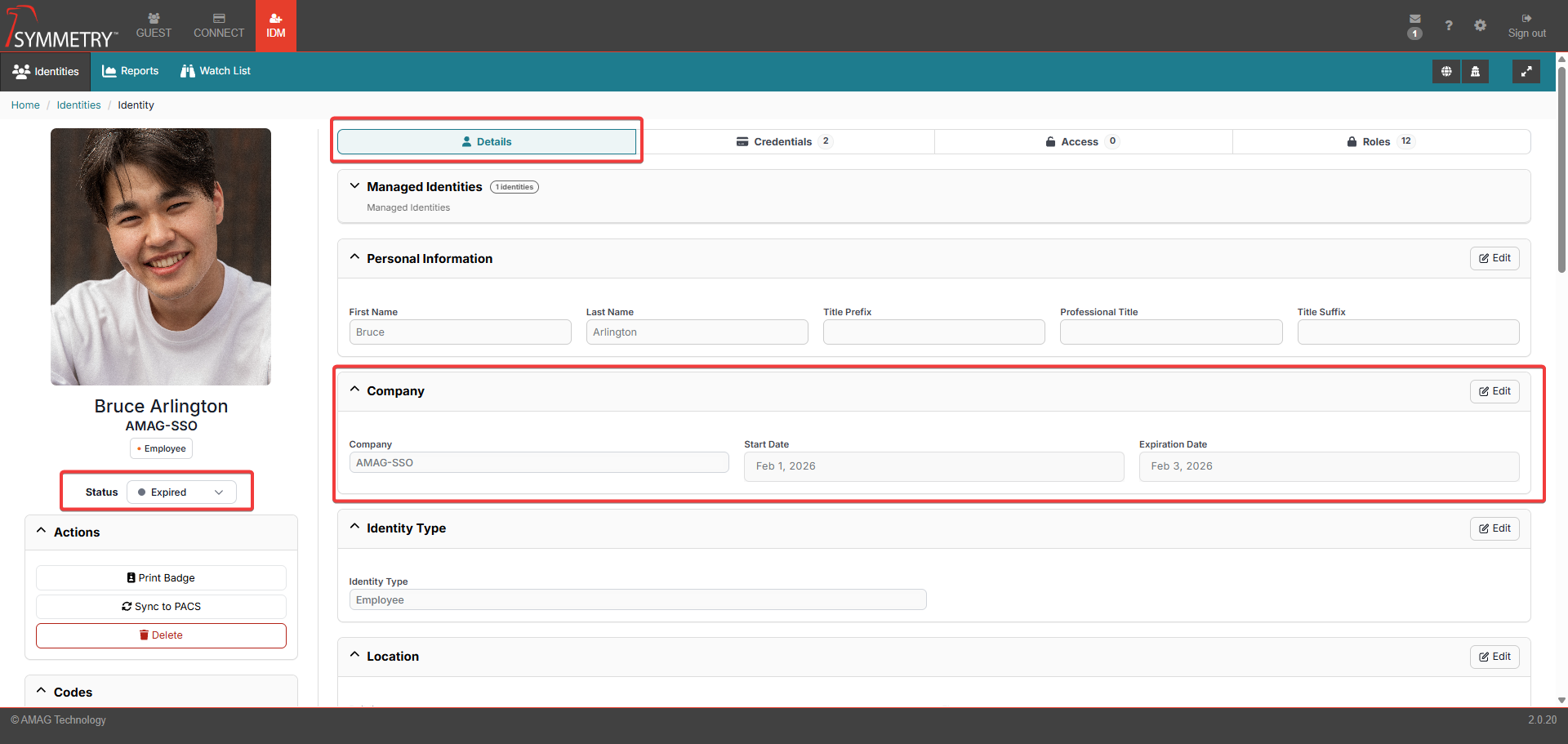
Task: Open the Status dropdown showing Expired
Action: 181,492
